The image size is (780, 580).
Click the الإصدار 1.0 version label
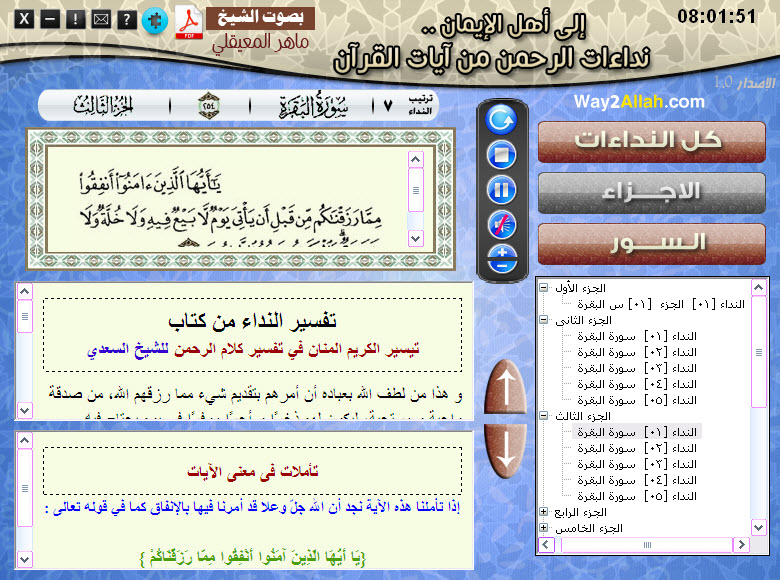[x=745, y=82]
